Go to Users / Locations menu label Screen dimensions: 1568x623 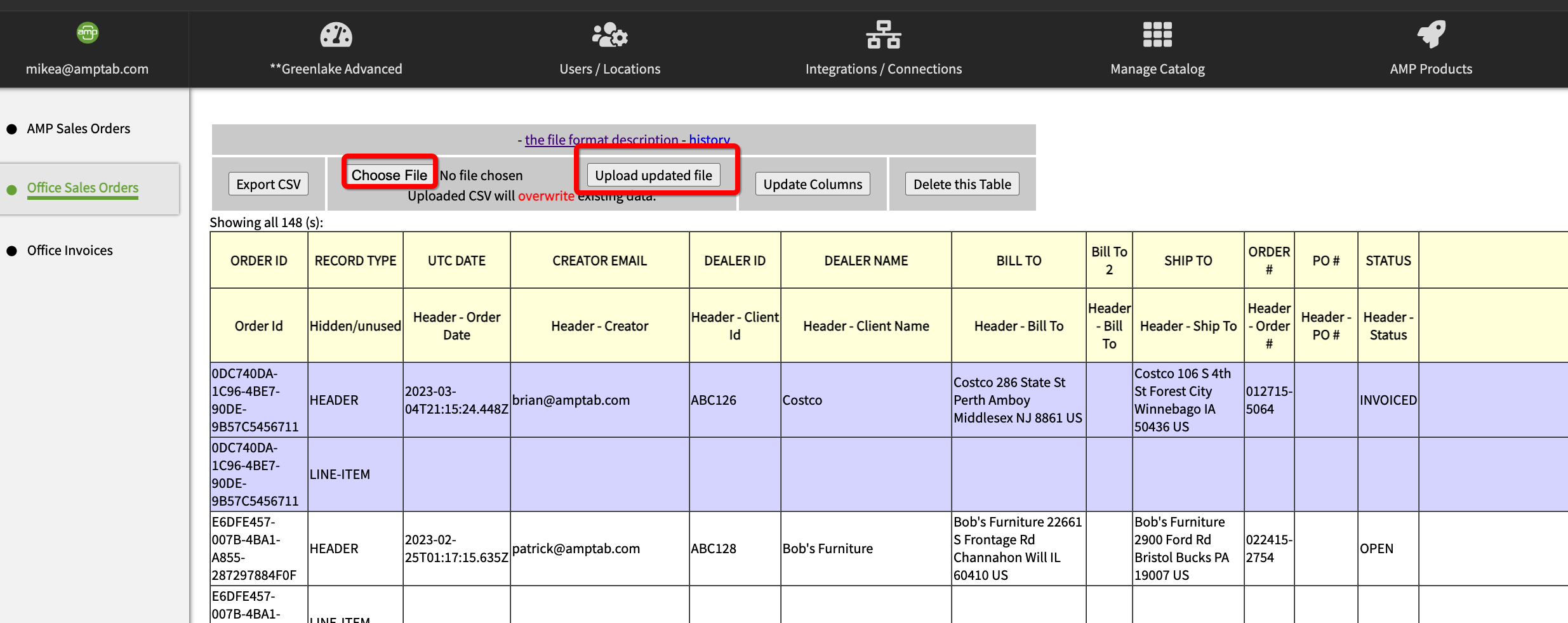pyautogui.click(x=610, y=69)
